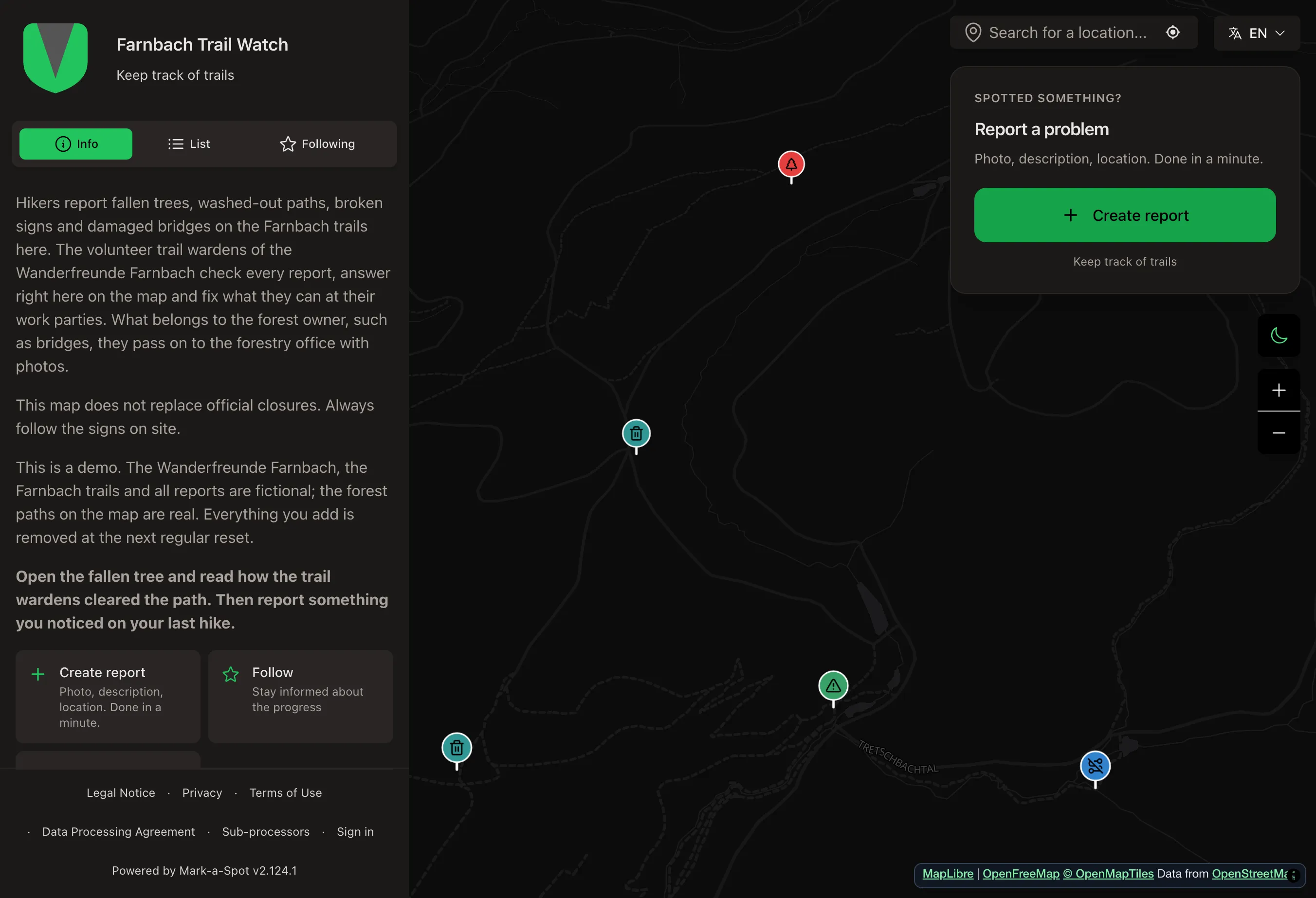Click the Follow card with star icon
This screenshot has height=898, width=1316.
pyautogui.click(x=301, y=697)
